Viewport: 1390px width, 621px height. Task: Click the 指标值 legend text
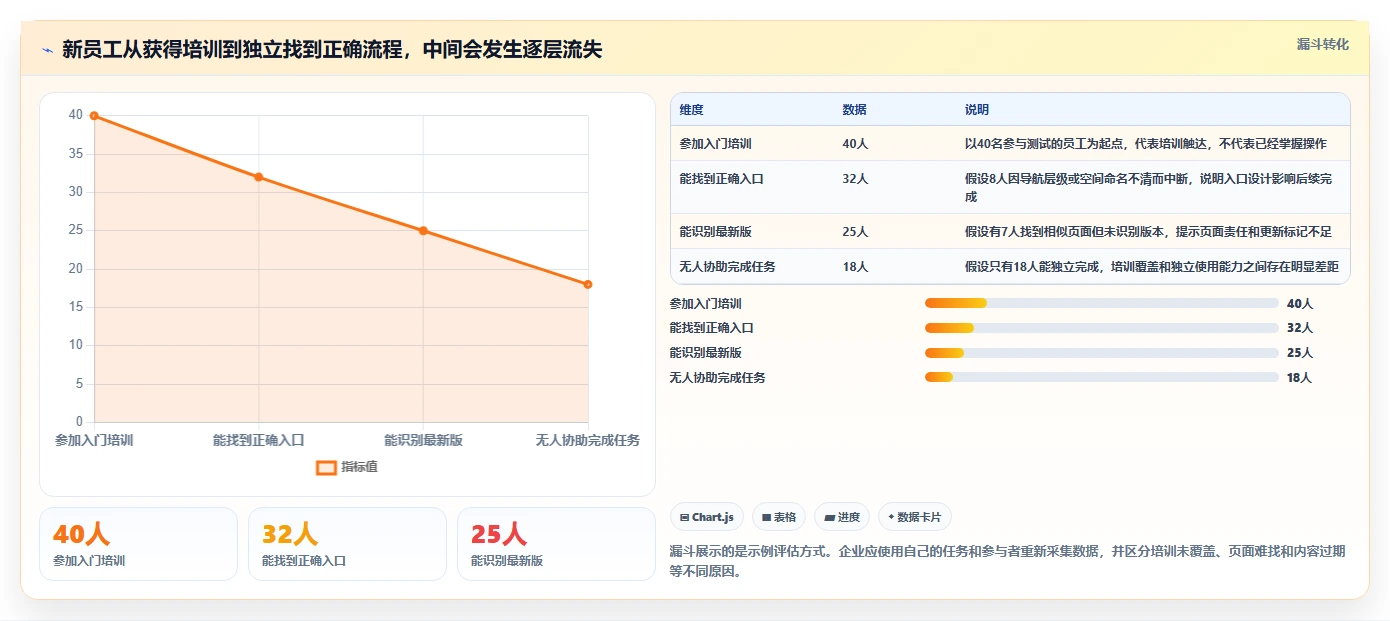pyautogui.click(x=360, y=467)
